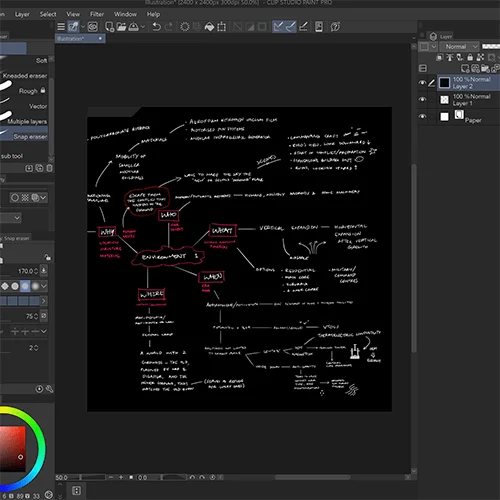Toggle the lock icon above brush size
This screenshot has width=500, height=500.
pyautogui.click(x=47, y=257)
